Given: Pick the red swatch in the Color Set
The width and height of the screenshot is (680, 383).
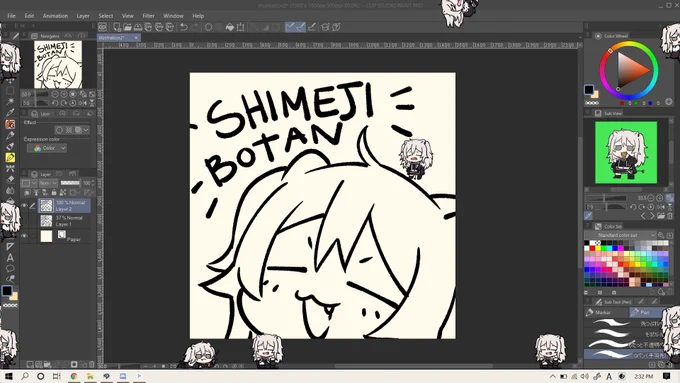Looking at the screenshot, I should tap(592, 249).
